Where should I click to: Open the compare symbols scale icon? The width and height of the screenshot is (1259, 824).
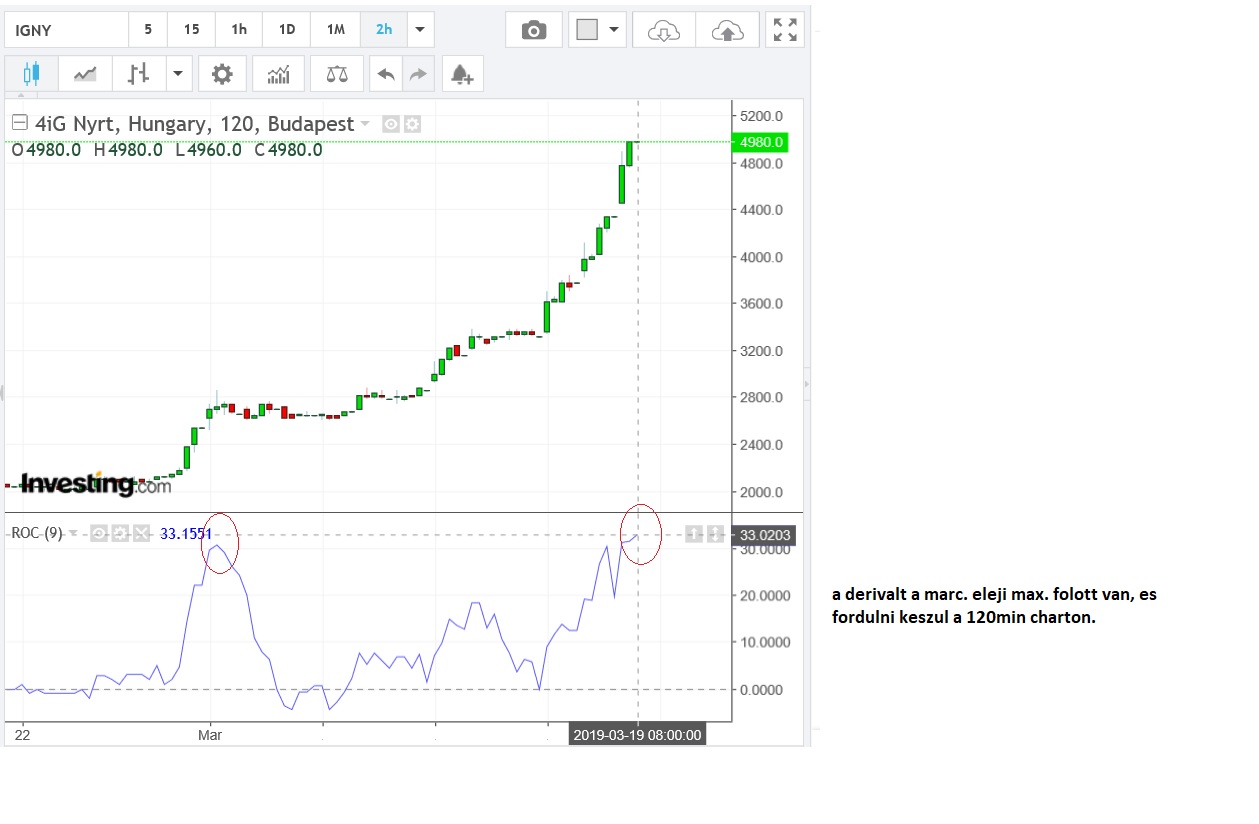337,73
